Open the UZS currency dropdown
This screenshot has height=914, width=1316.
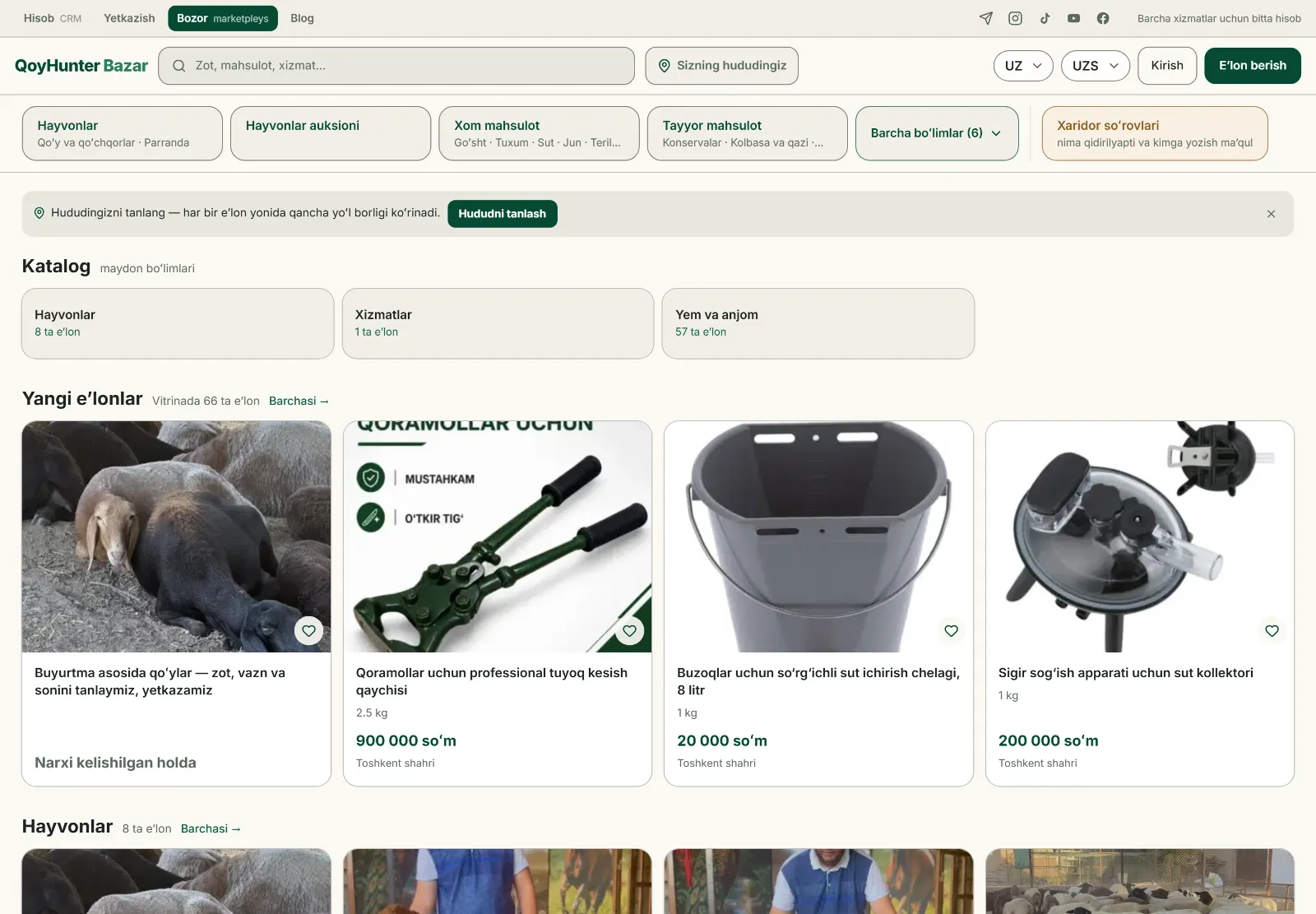click(x=1096, y=66)
